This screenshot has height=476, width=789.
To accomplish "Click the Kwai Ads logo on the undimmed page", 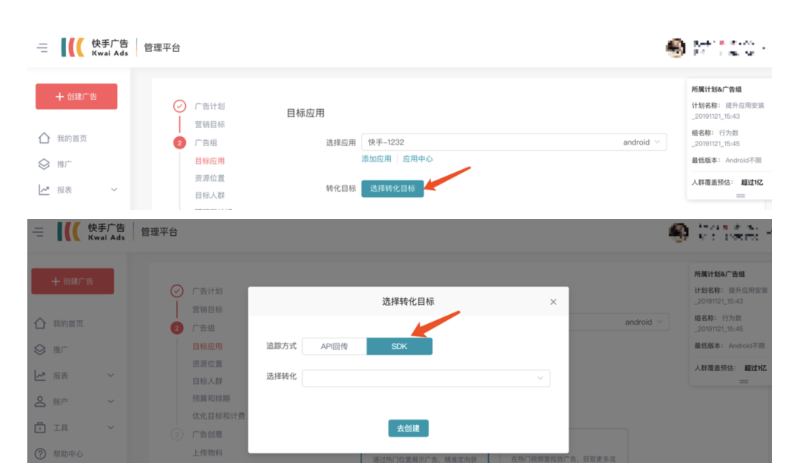I will coord(95,47).
